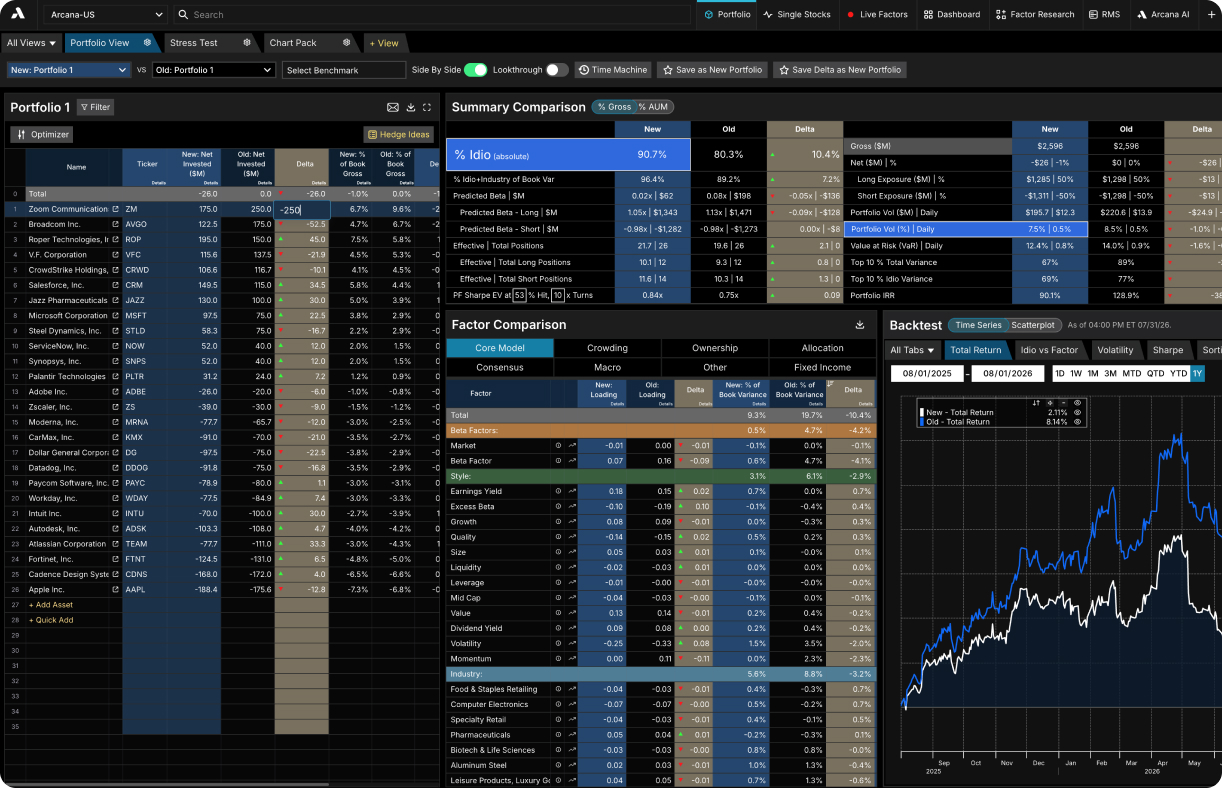Click the backtest start date 08/01/2025 field
Image resolution: width=1222 pixels, height=788 pixels.
click(x=927, y=373)
